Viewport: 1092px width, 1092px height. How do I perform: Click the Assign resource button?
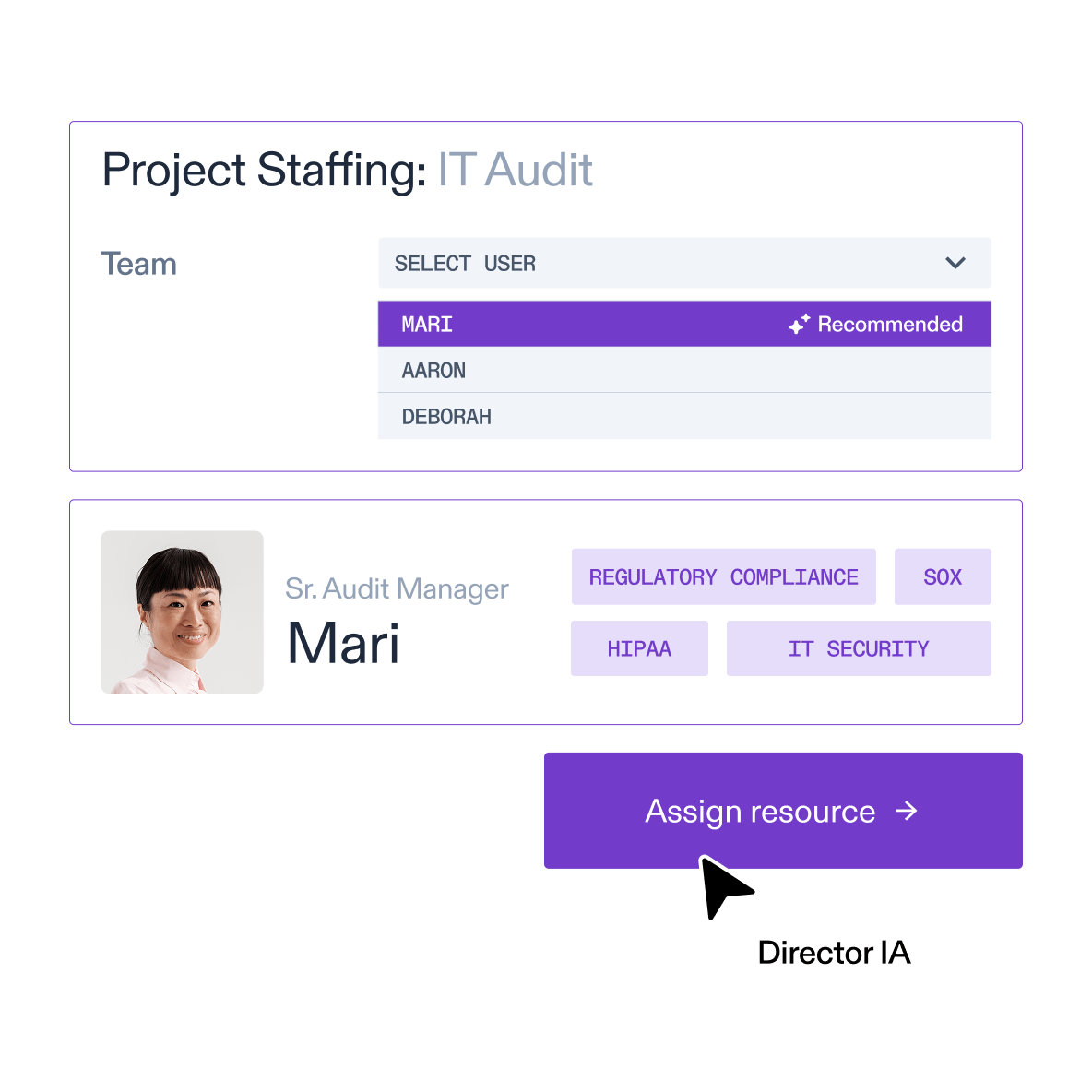point(783,811)
